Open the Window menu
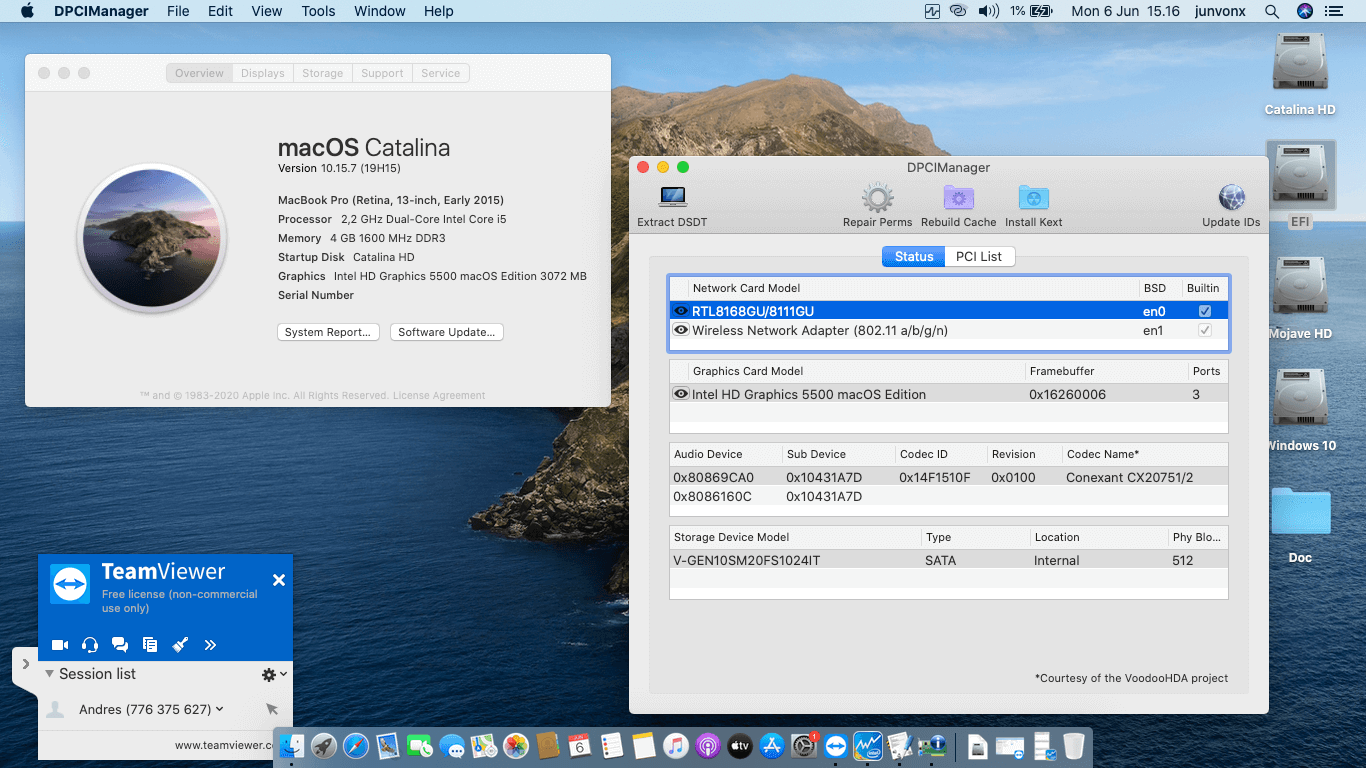This screenshot has width=1366, height=768. [380, 11]
